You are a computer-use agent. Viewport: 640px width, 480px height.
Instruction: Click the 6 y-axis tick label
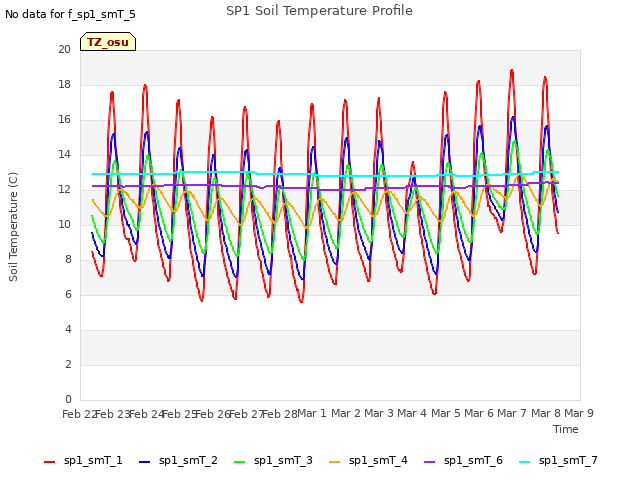click(68, 295)
